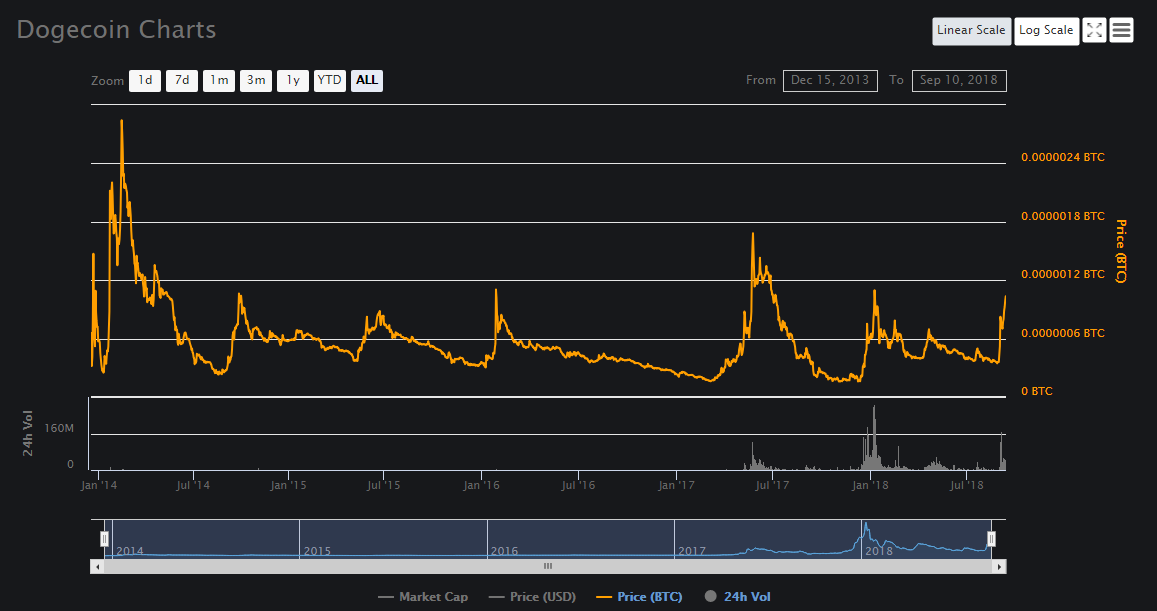This screenshot has height=611, width=1157.
Task: Toggle Price (USD) series in legend
Action: [532, 597]
